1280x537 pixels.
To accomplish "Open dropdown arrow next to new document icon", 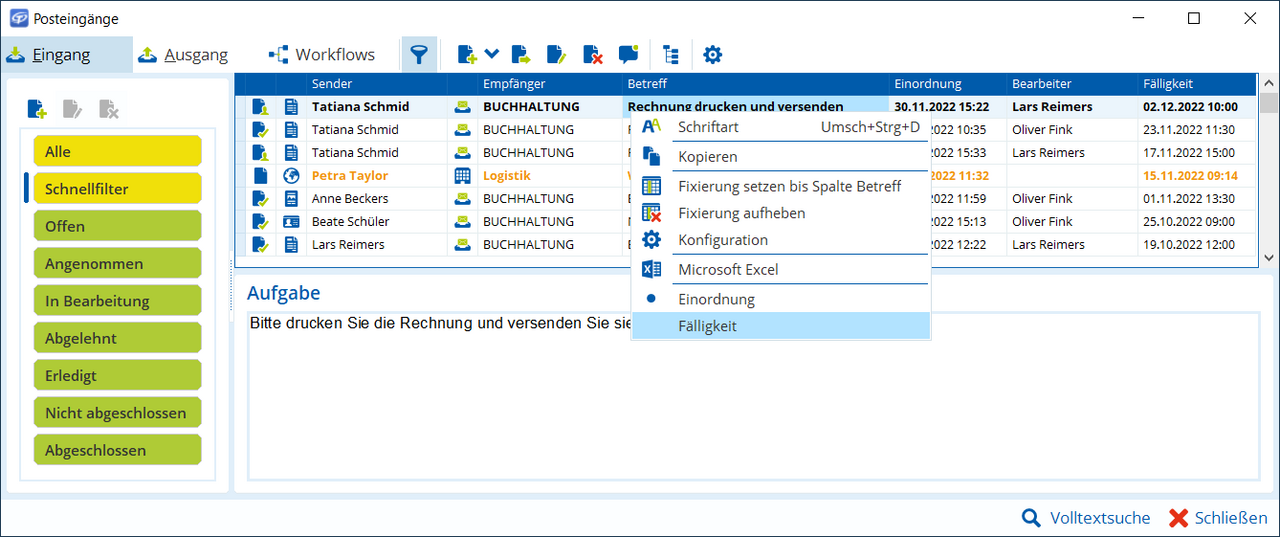I will coord(492,54).
